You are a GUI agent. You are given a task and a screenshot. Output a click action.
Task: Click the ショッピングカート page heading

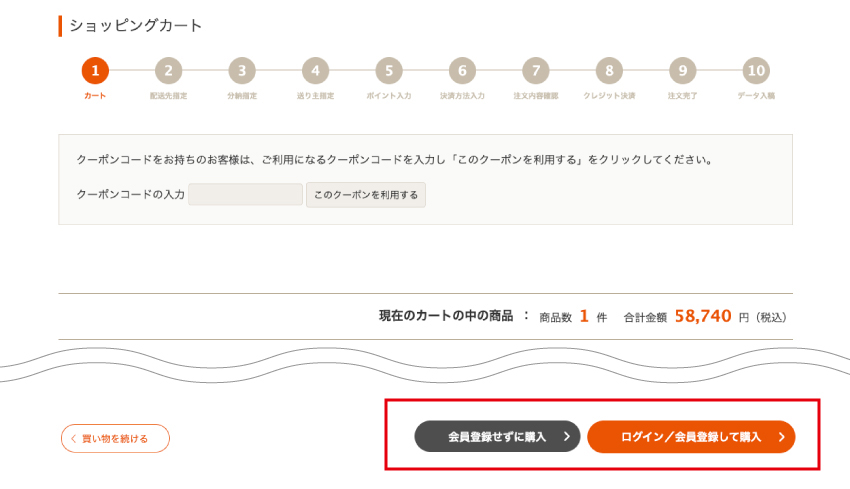(x=135, y=26)
